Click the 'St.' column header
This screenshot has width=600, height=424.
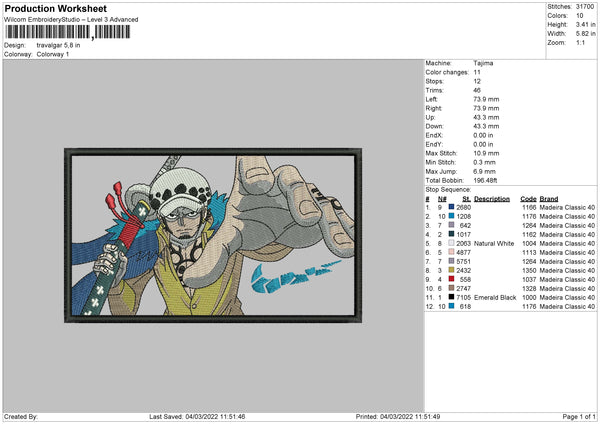(466, 199)
